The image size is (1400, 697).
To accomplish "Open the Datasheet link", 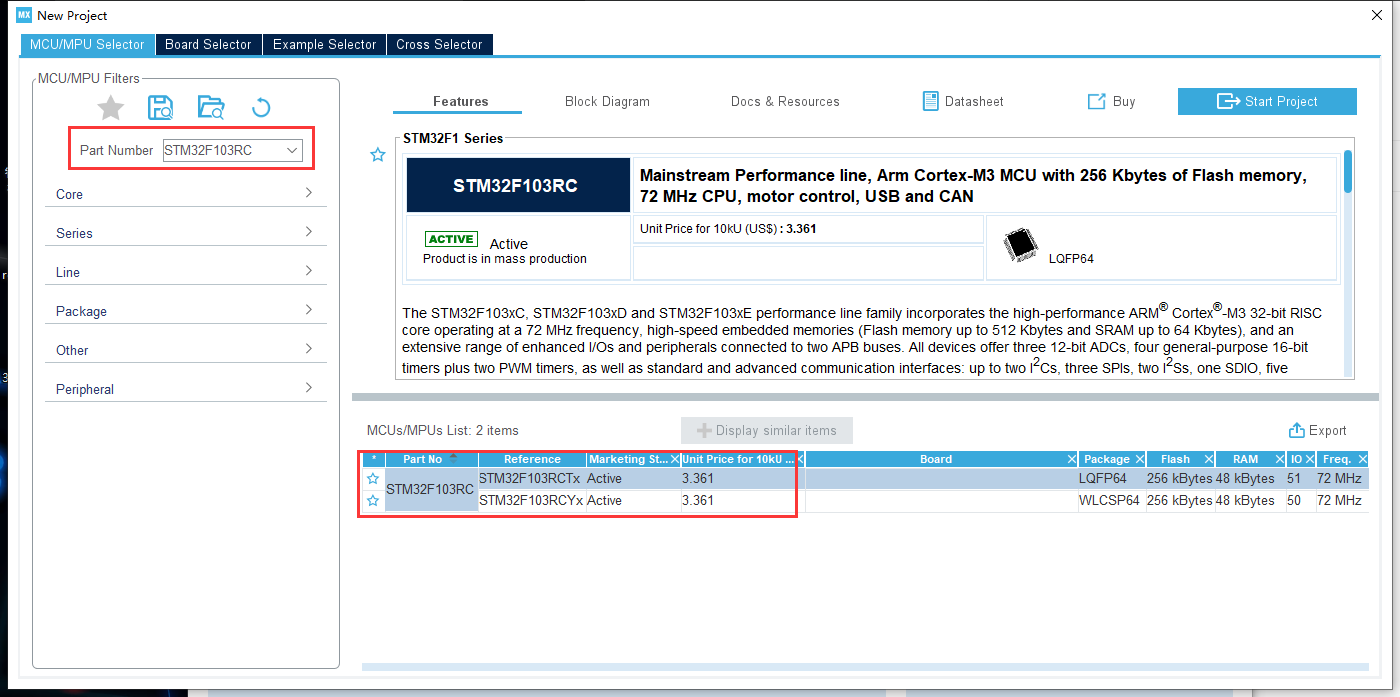I will pos(962,101).
